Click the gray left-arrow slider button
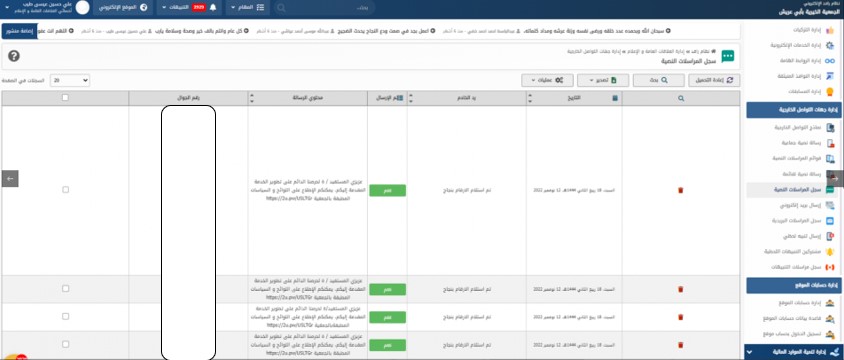 [10, 179]
